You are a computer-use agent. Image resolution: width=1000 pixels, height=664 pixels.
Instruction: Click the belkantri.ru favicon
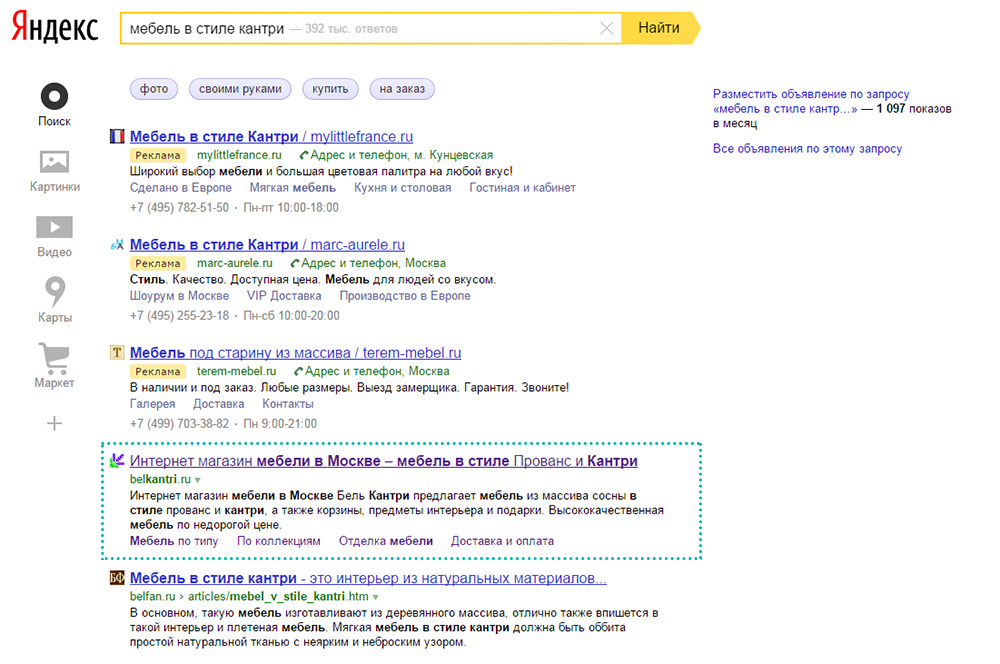(117, 461)
